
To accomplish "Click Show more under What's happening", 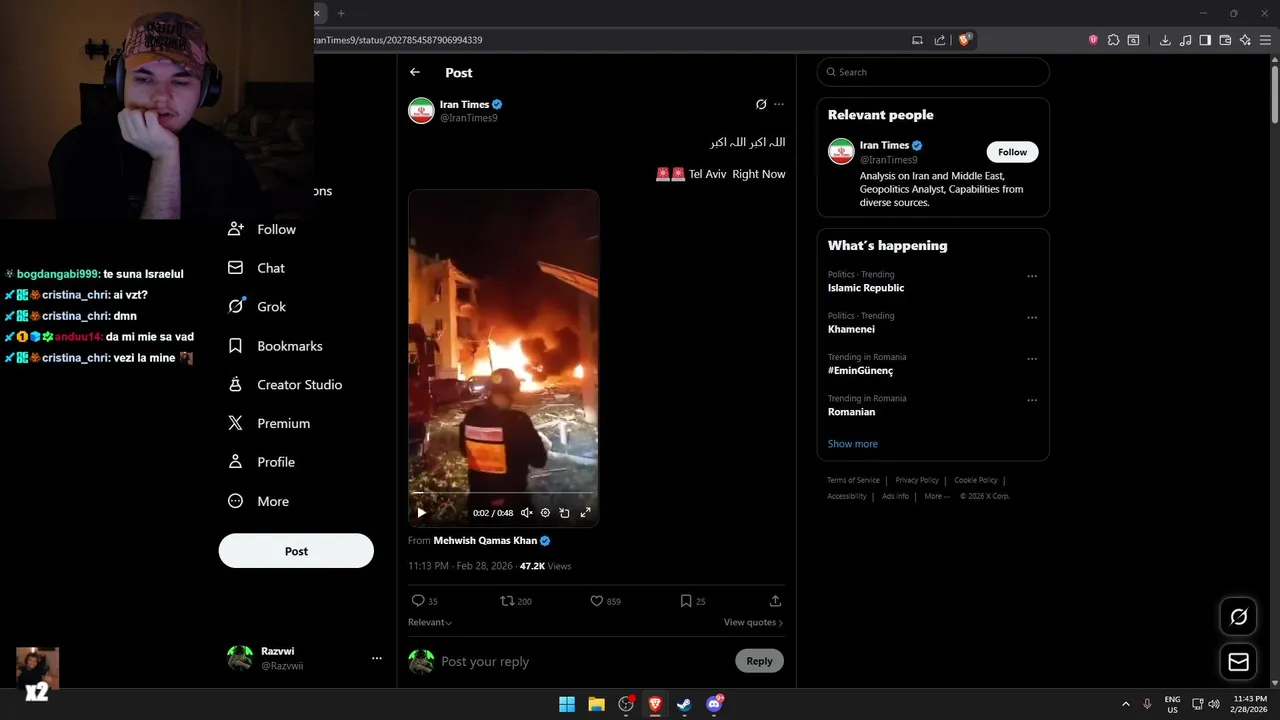I will [853, 444].
